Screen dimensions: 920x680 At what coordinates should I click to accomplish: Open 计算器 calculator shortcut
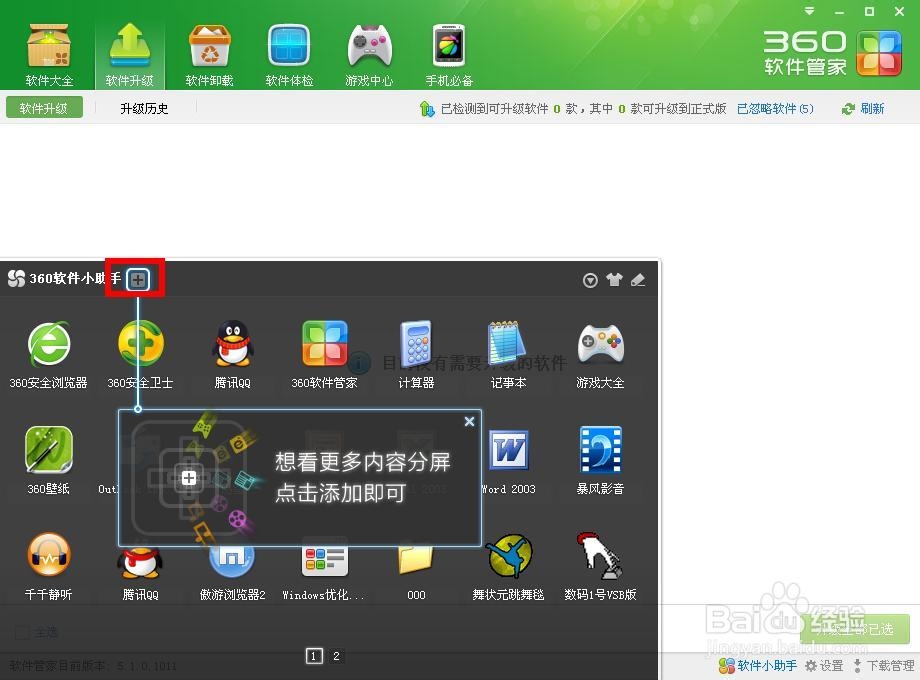point(416,355)
